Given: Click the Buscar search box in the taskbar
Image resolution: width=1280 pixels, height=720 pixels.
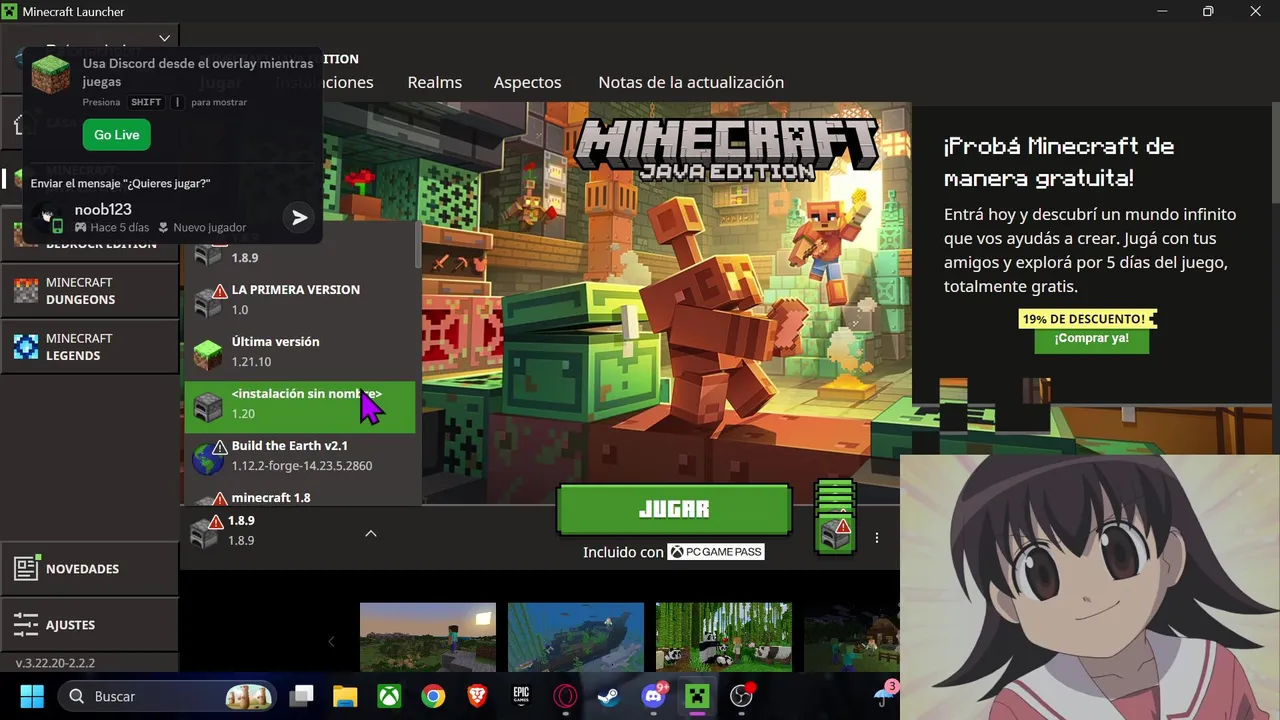Looking at the screenshot, I should (167, 696).
